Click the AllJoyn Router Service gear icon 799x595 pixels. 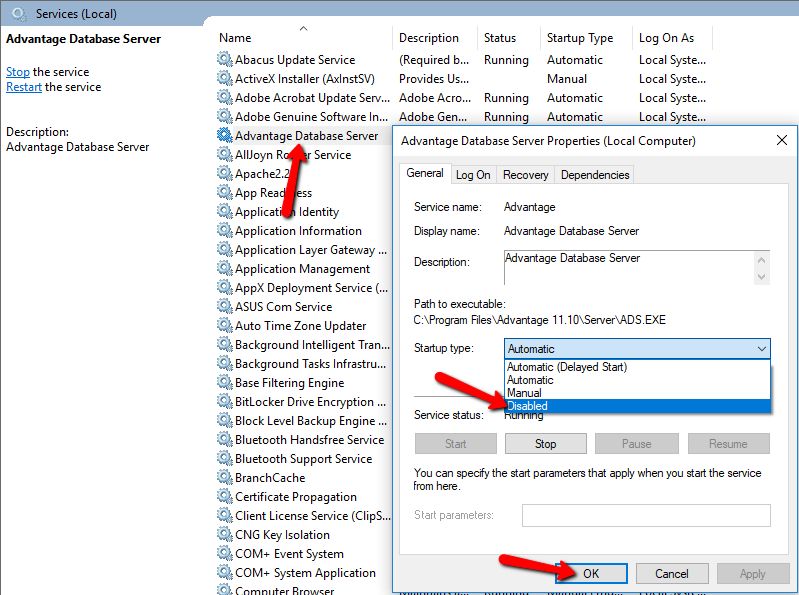click(x=224, y=154)
